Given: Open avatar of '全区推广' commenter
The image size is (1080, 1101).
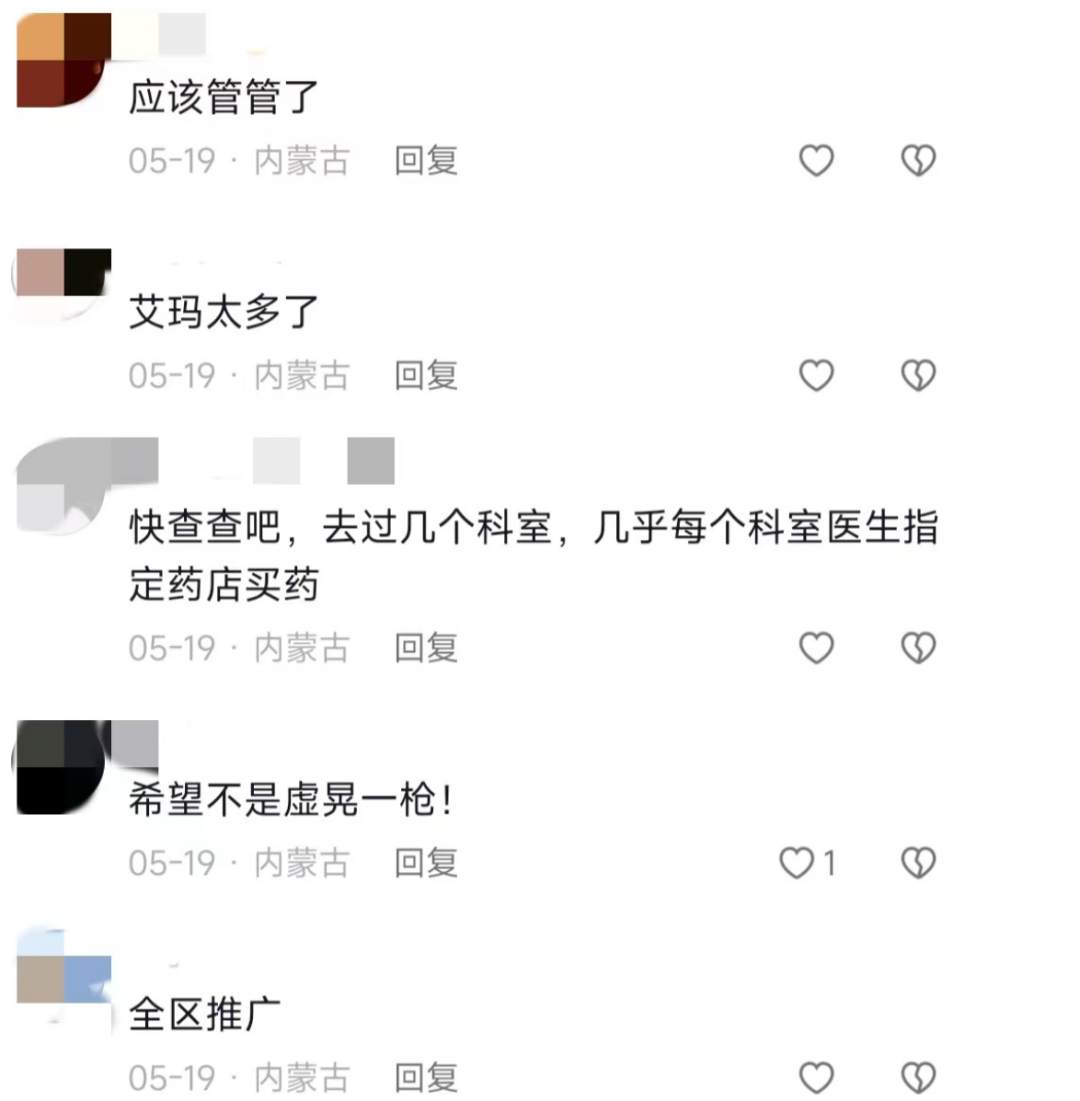Looking at the screenshot, I should coord(63,980).
